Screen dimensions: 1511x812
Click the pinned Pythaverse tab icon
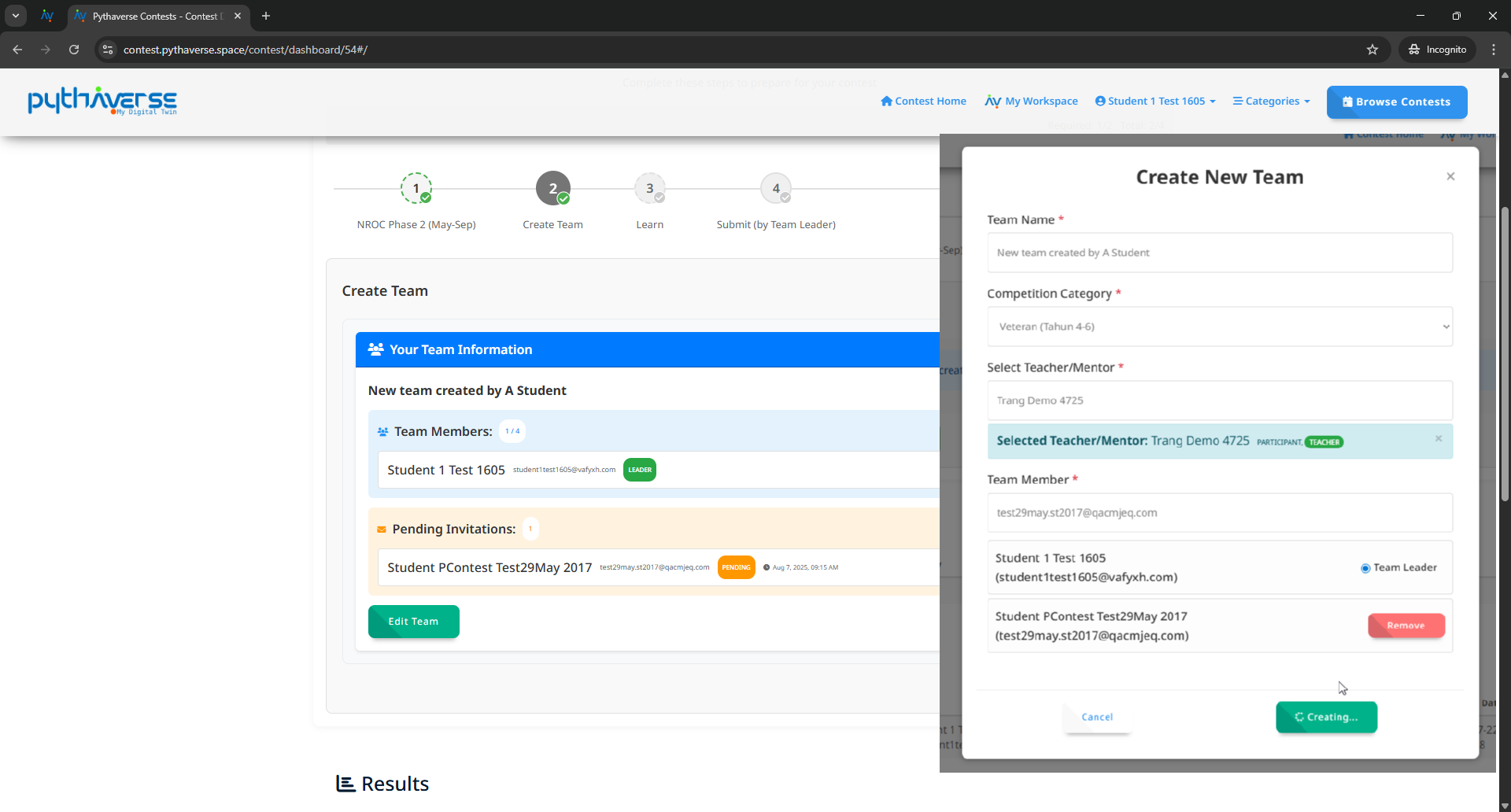(47, 16)
